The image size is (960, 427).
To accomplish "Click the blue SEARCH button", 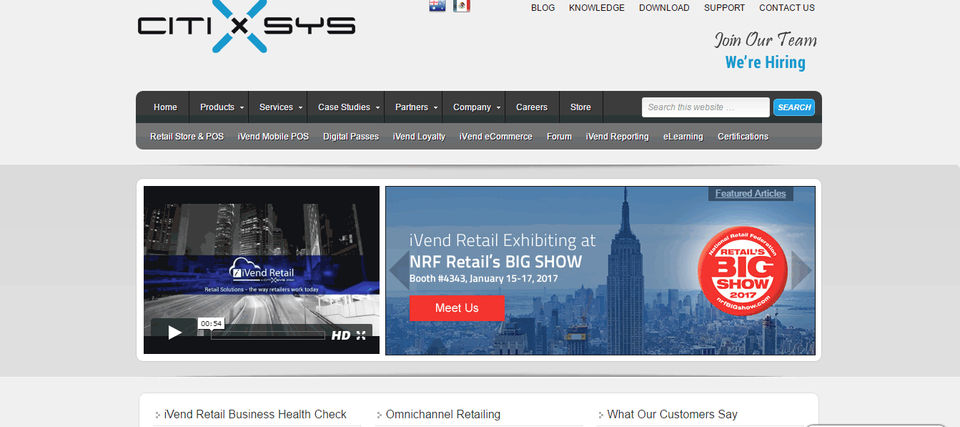I will coord(794,107).
